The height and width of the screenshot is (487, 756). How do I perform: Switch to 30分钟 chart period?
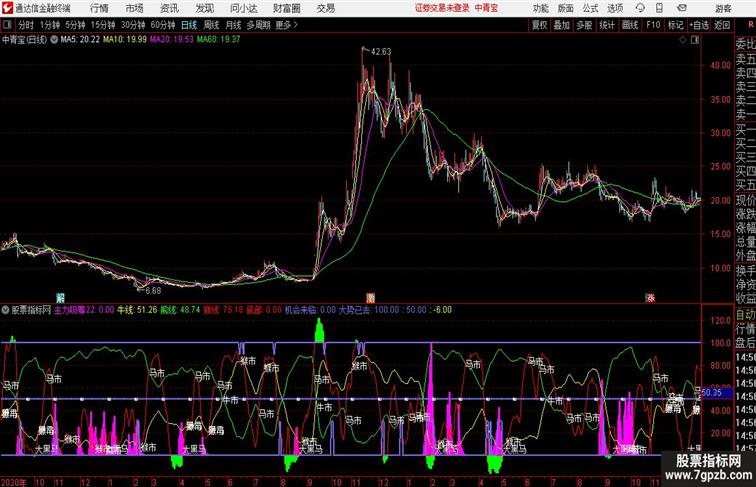point(133,25)
